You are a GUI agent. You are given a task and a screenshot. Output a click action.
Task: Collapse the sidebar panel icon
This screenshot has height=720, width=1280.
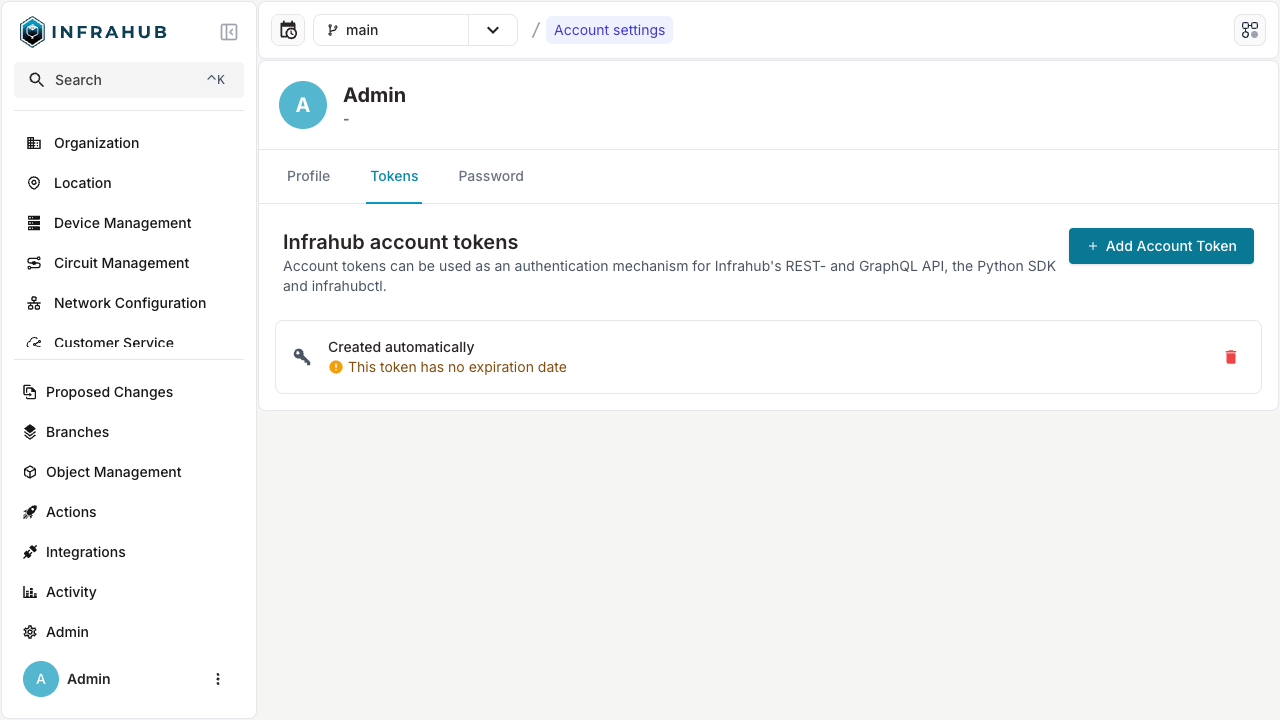pyautogui.click(x=229, y=32)
